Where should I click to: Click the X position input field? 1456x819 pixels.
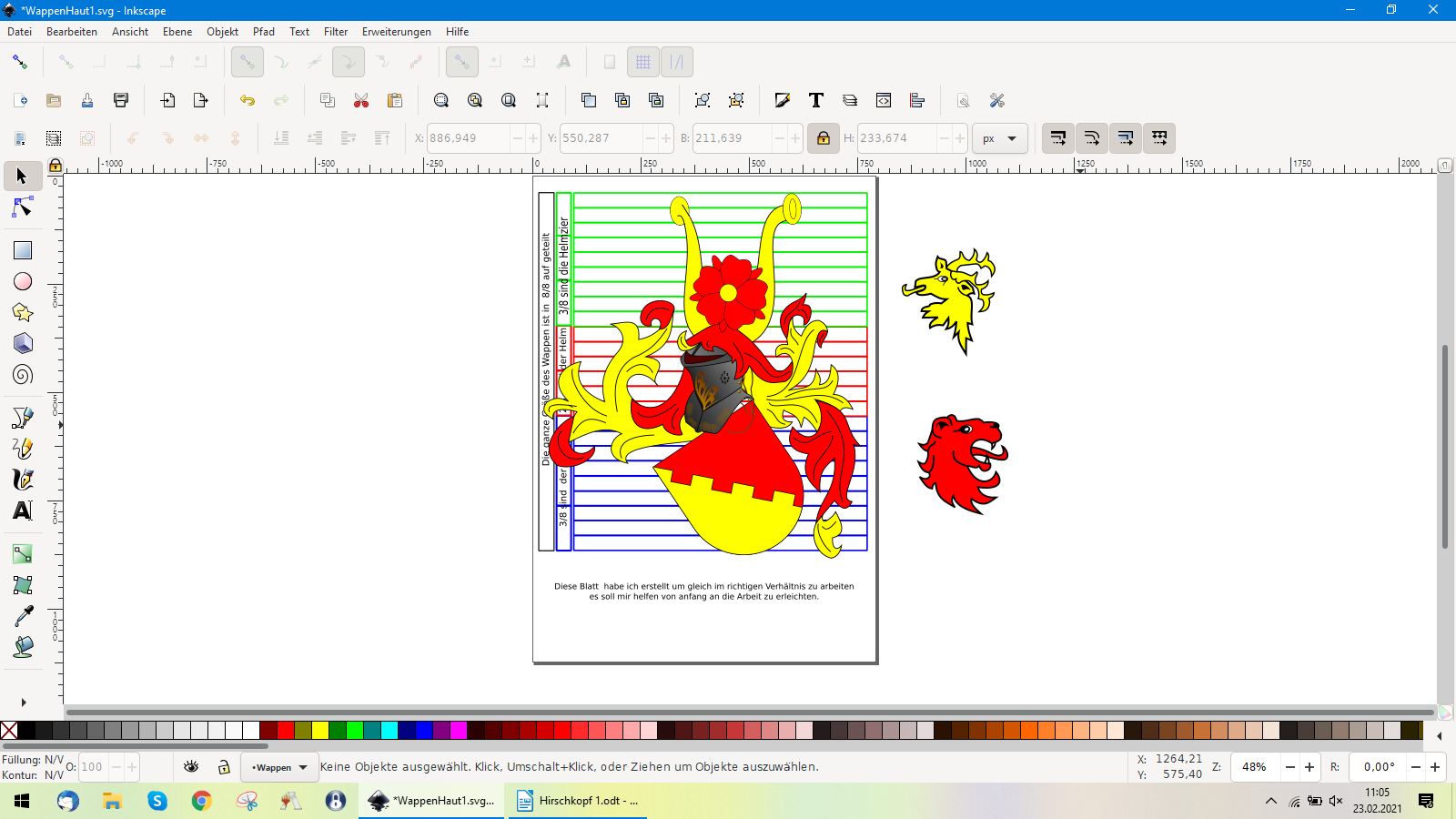point(468,138)
